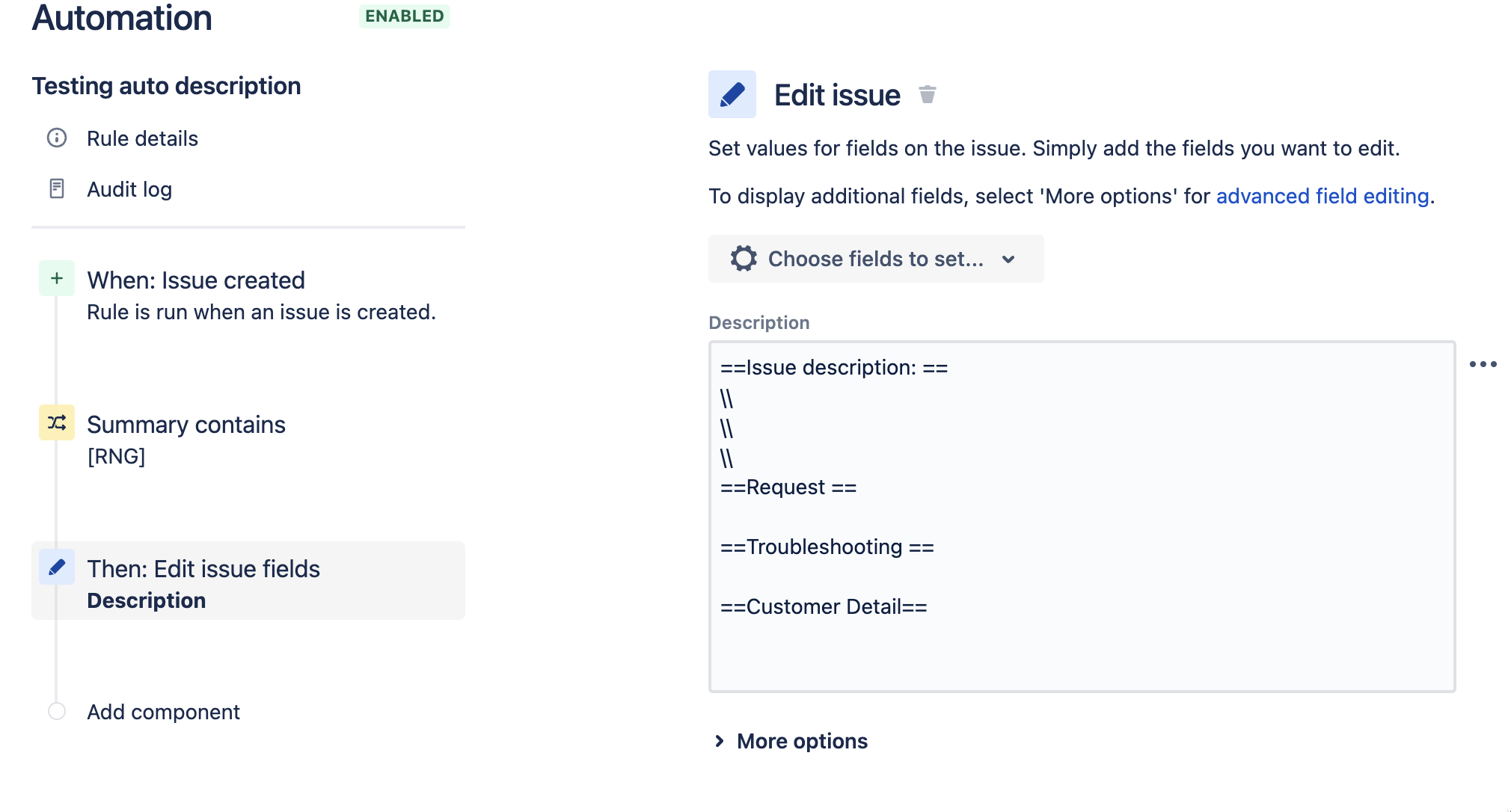
Task: Open Rule details via the info icon
Action: 56,138
